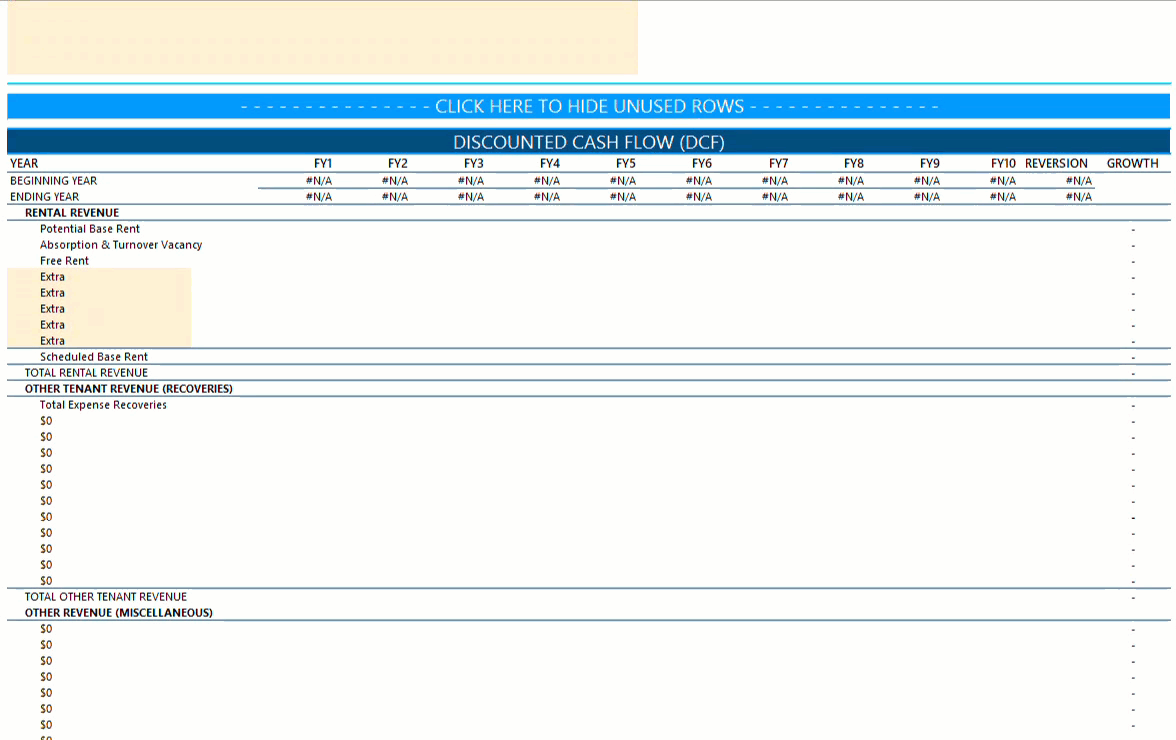This screenshot has height=740, width=1176.
Task: Select the FY4 column header
Action: [x=550, y=163]
